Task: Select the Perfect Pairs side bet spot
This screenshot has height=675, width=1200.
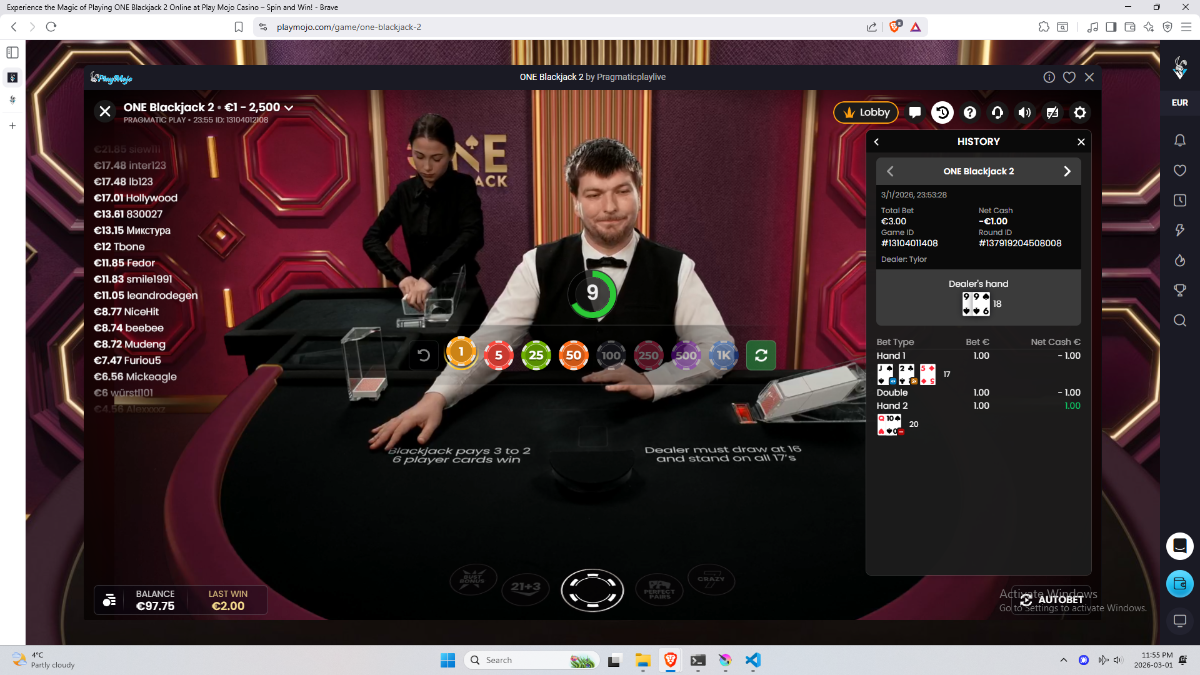Action: click(658, 588)
